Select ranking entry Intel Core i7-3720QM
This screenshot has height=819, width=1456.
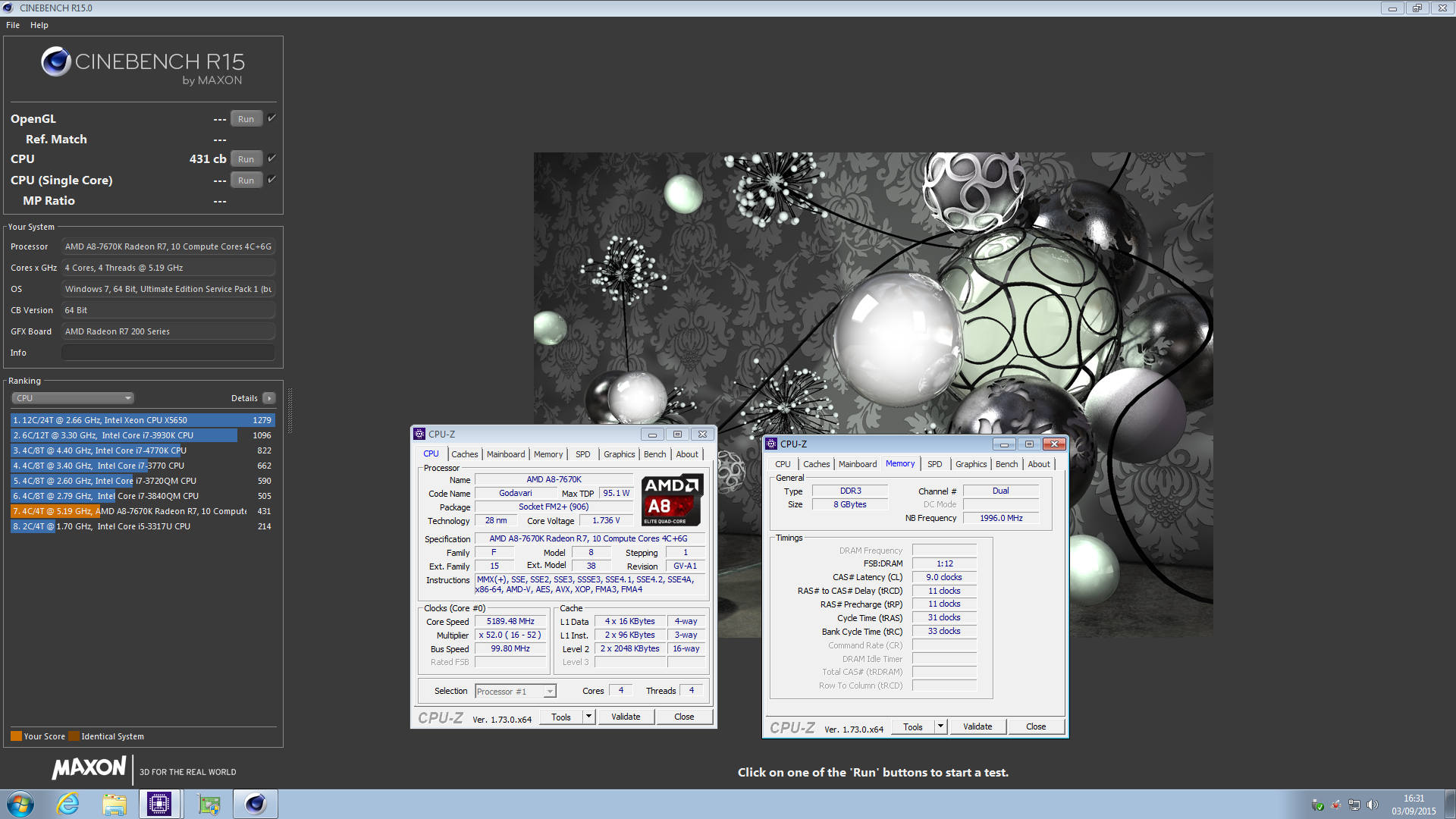[143, 481]
